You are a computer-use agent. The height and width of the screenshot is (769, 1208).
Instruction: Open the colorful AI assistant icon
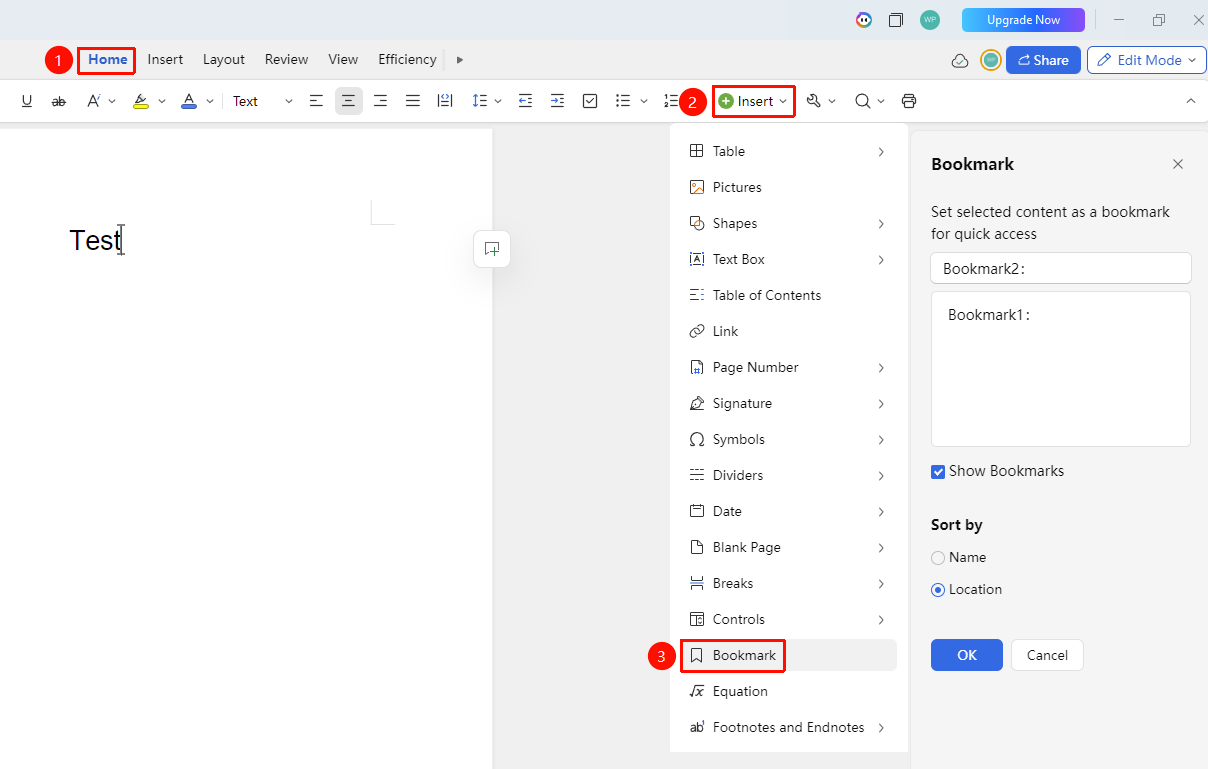pyautogui.click(x=864, y=20)
